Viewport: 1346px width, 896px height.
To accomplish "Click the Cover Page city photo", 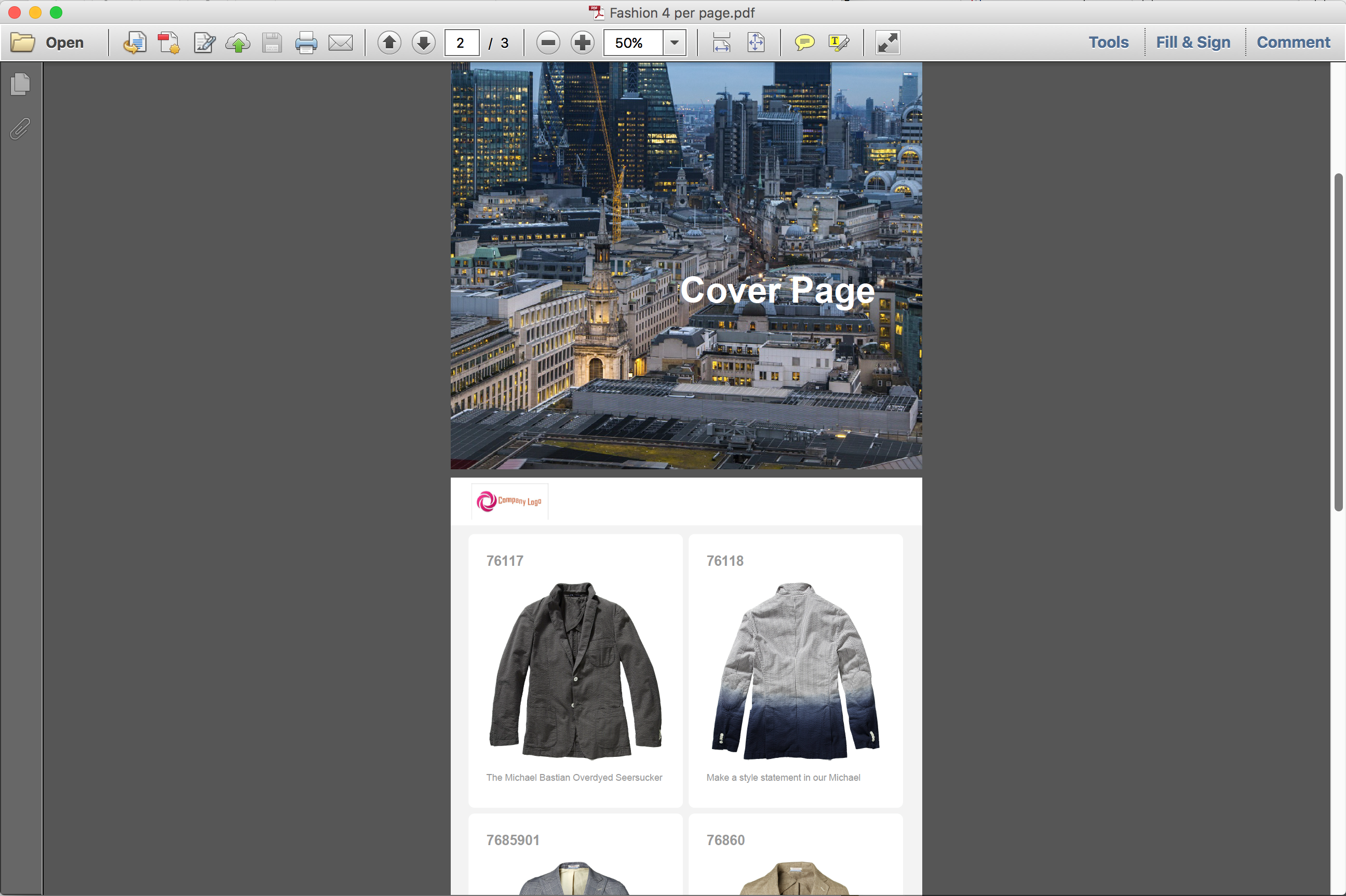I will pyautogui.click(x=686, y=266).
